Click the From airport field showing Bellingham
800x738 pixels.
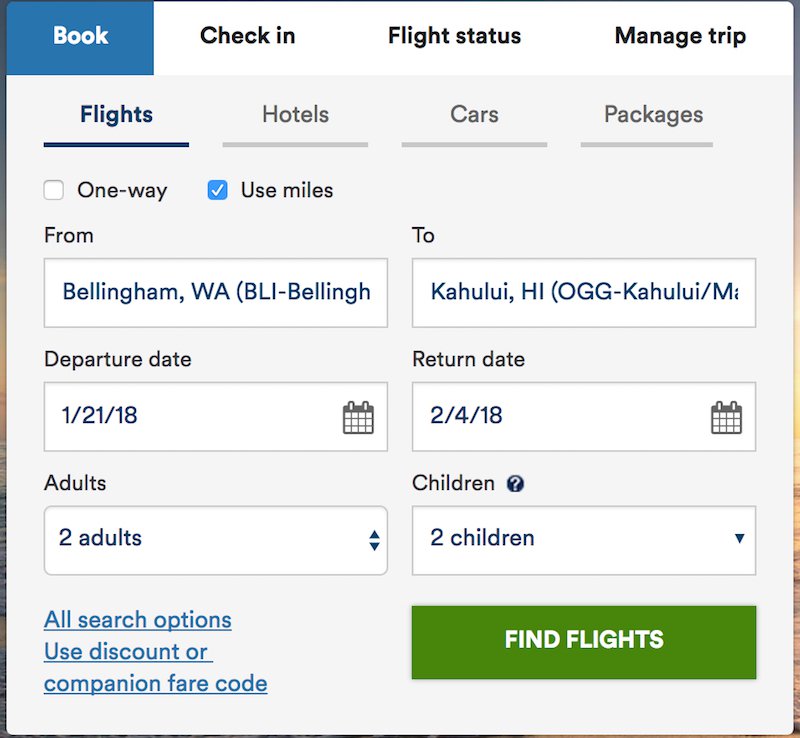click(x=216, y=292)
